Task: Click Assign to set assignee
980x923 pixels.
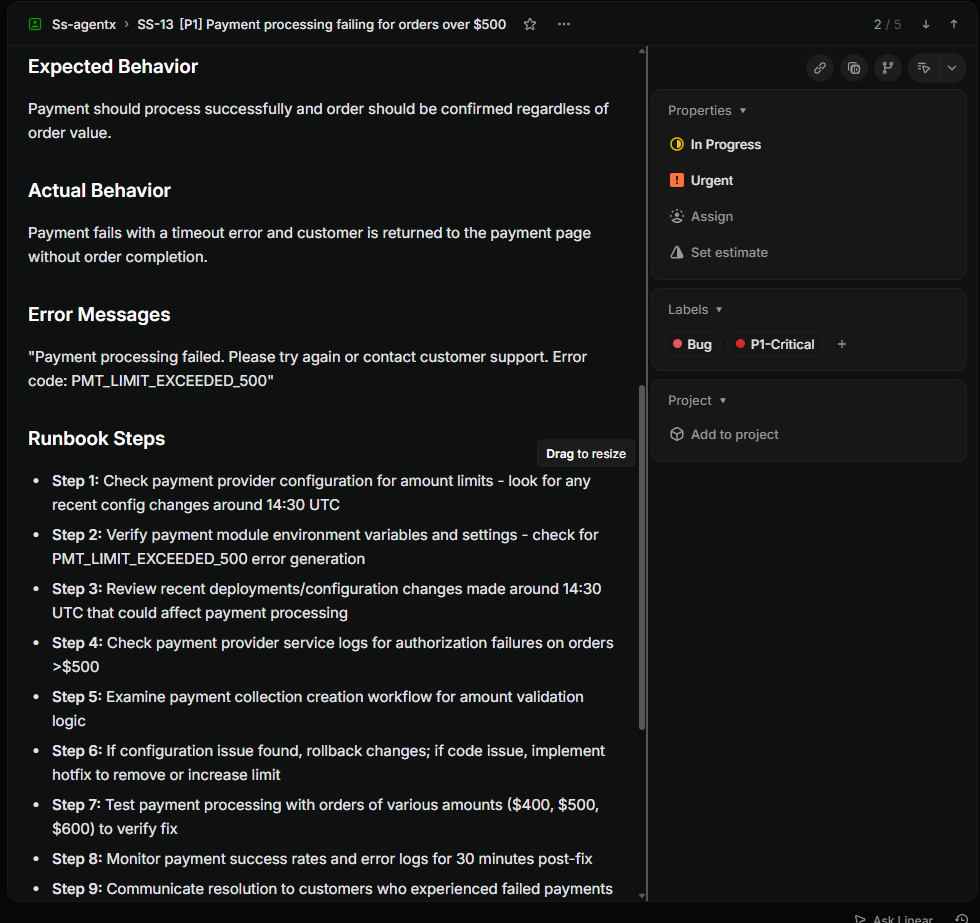Action: click(x=711, y=217)
